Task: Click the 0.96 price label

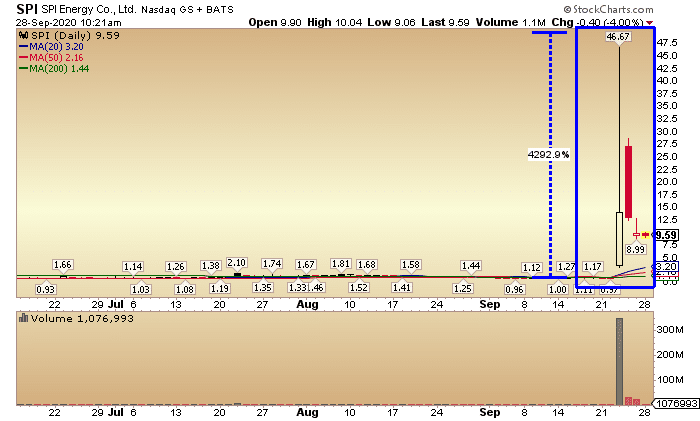Action: [x=514, y=289]
